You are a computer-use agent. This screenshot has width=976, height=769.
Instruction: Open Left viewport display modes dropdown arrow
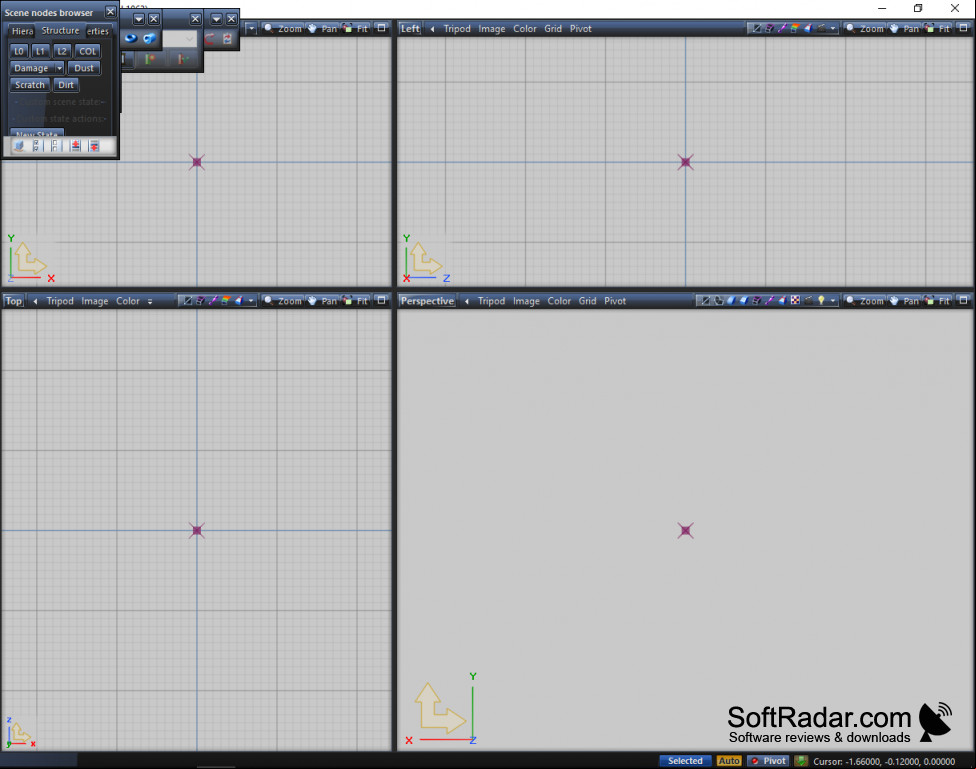[833, 28]
